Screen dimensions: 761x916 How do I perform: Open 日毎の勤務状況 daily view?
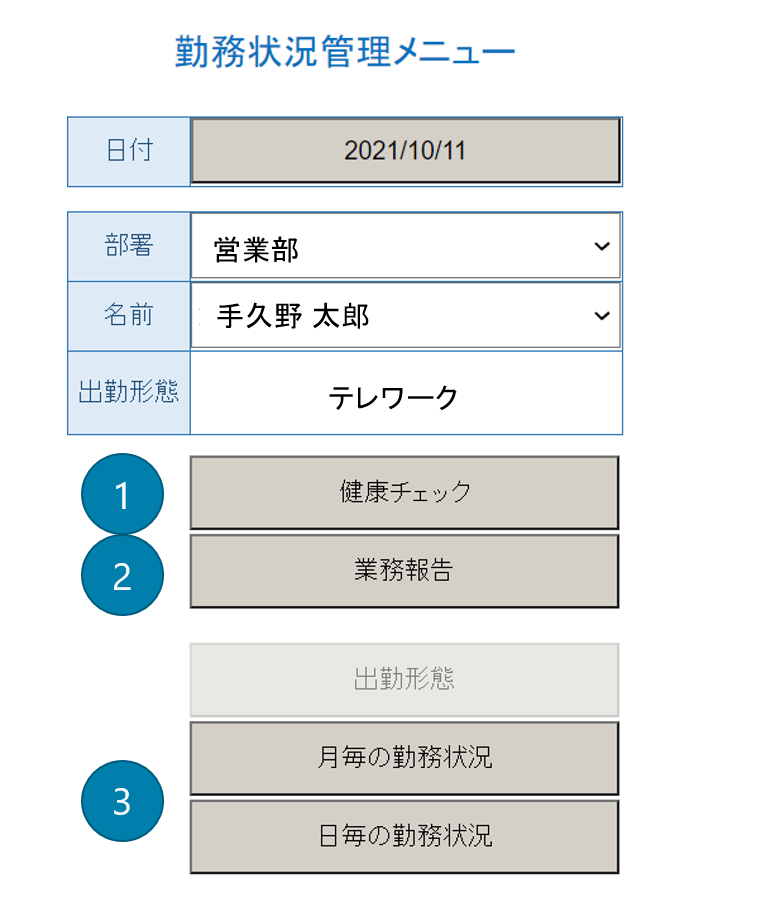tap(404, 836)
